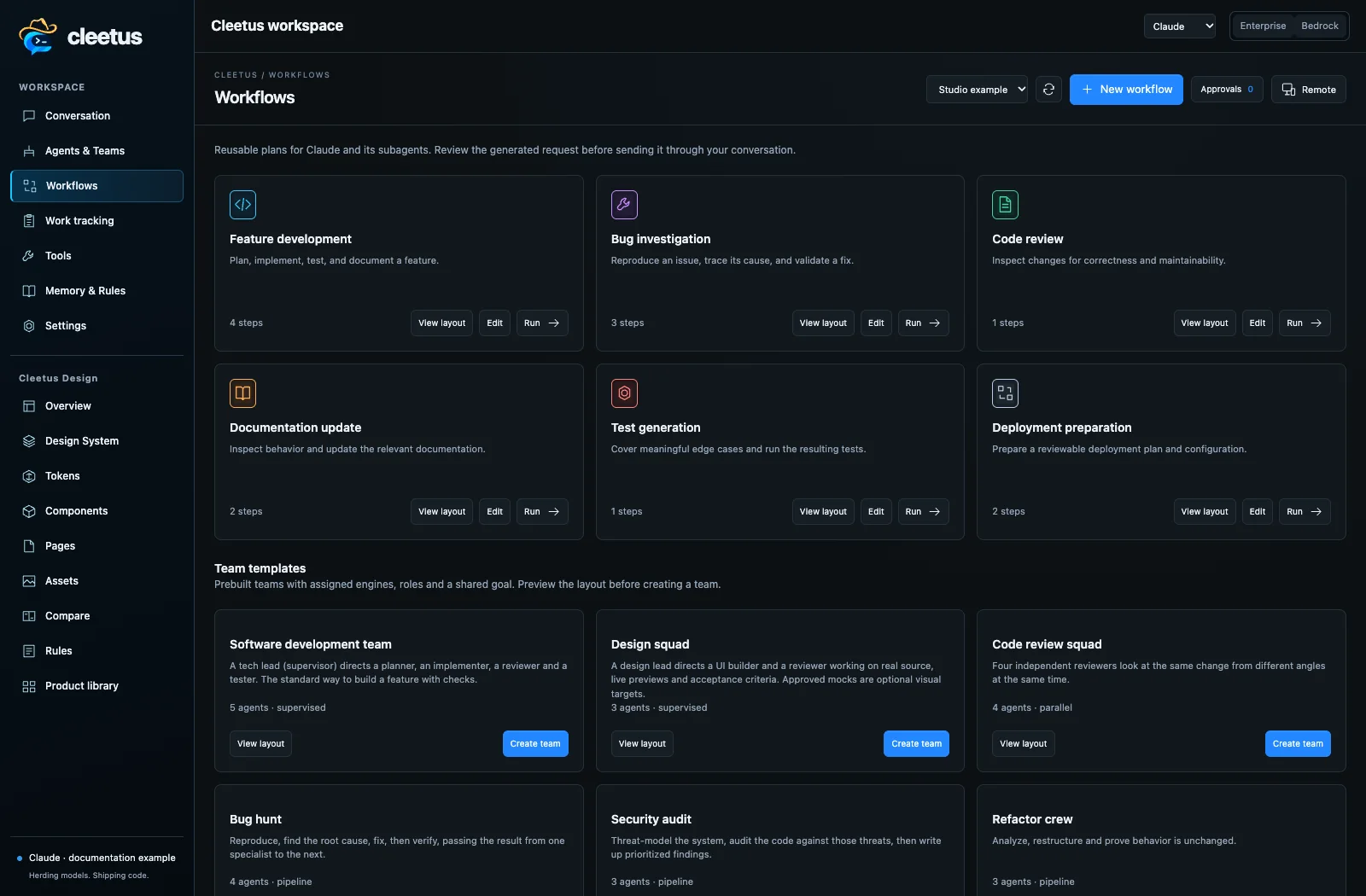Click the Bug investigation wrench icon

click(624, 205)
